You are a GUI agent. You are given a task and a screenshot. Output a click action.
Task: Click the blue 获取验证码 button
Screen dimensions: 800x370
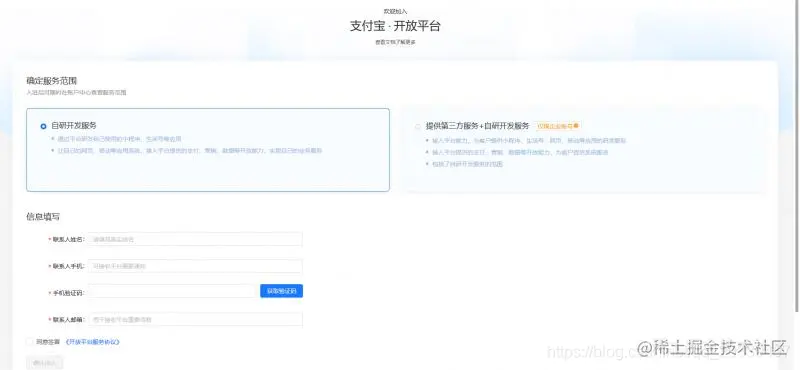(282, 291)
